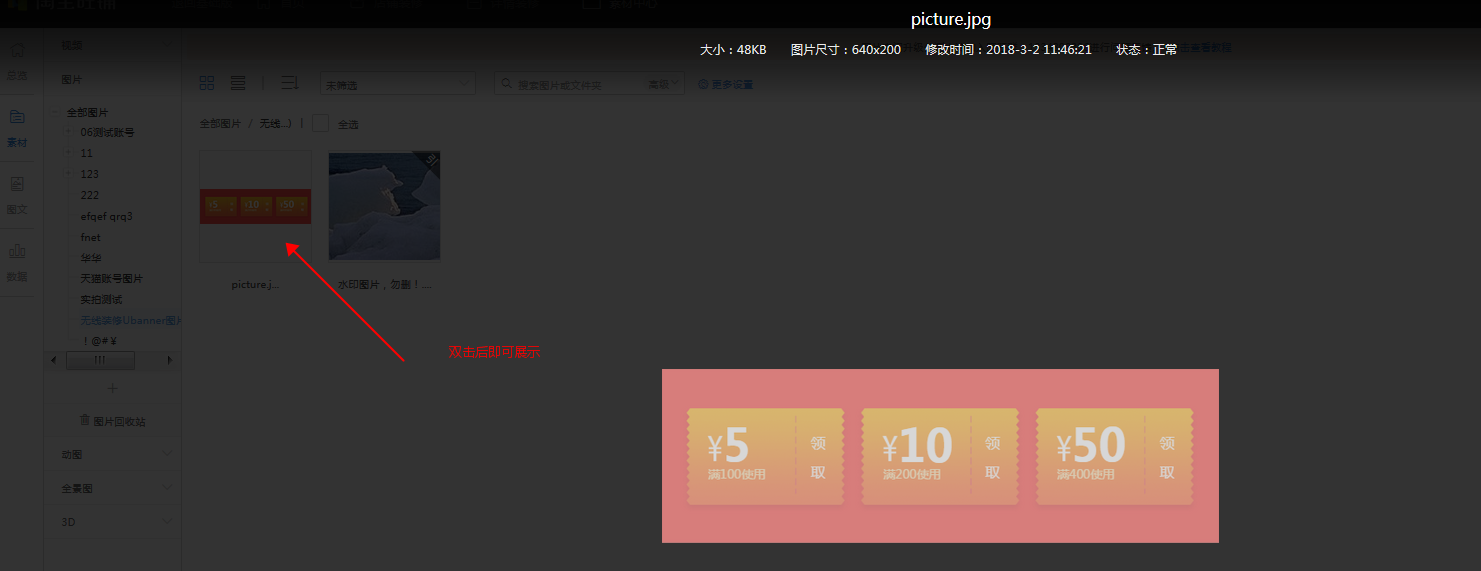Switch to list view icon
1481x571 pixels.
238,83
